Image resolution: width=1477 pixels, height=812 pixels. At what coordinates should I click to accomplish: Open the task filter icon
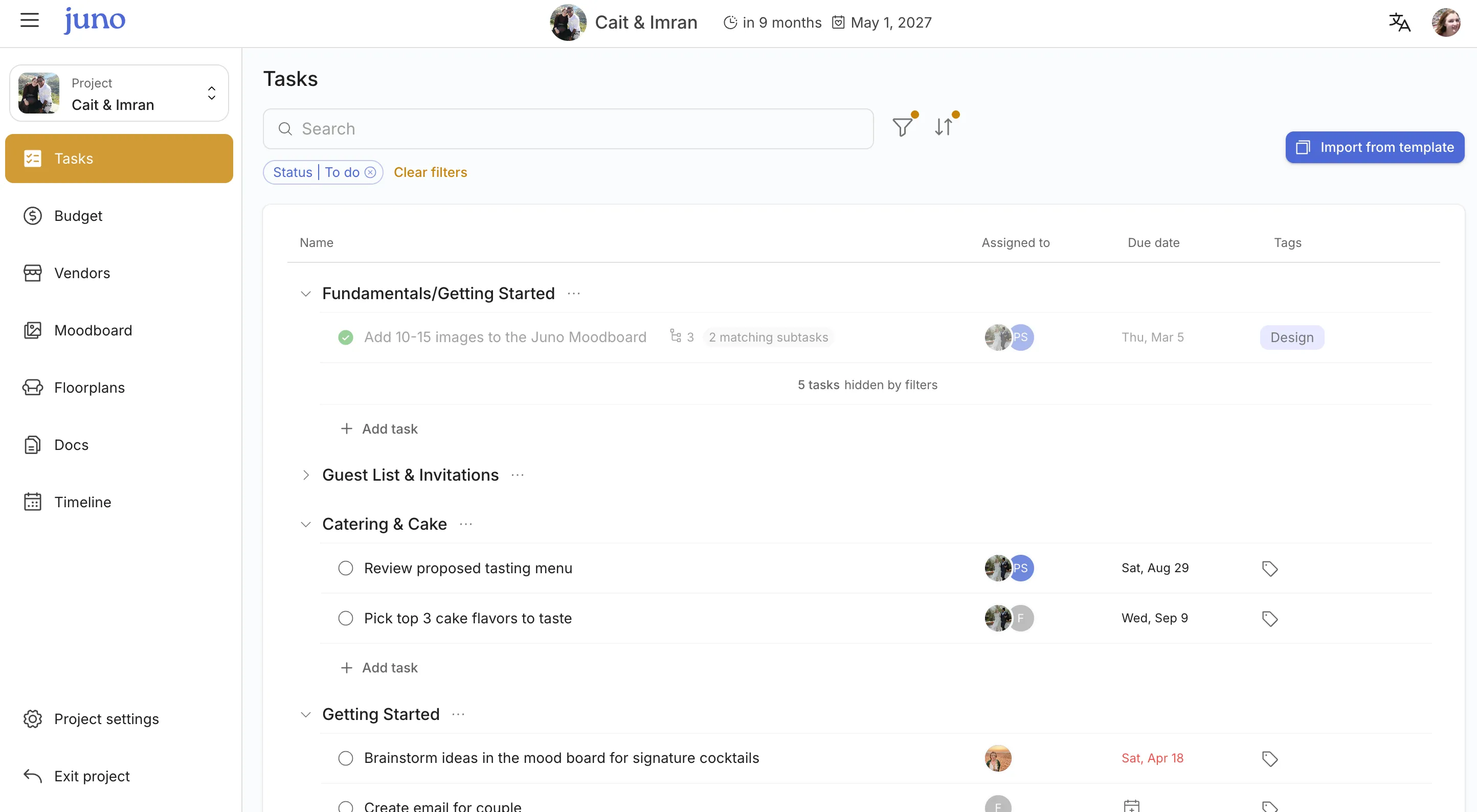(903, 127)
